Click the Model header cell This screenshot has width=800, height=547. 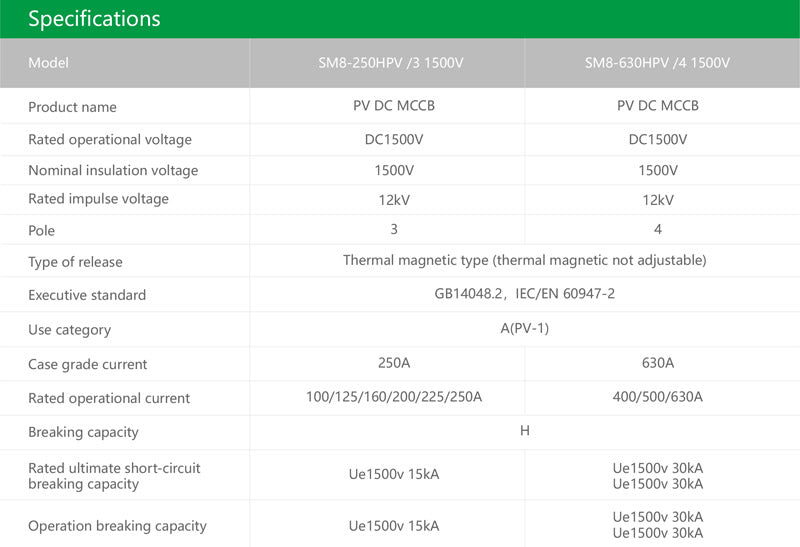click(x=49, y=63)
